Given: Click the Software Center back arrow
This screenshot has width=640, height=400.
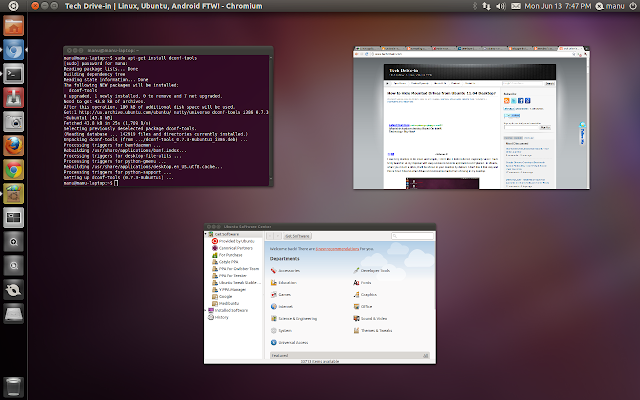Looking at the screenshot, I should (x=270, y=236).
